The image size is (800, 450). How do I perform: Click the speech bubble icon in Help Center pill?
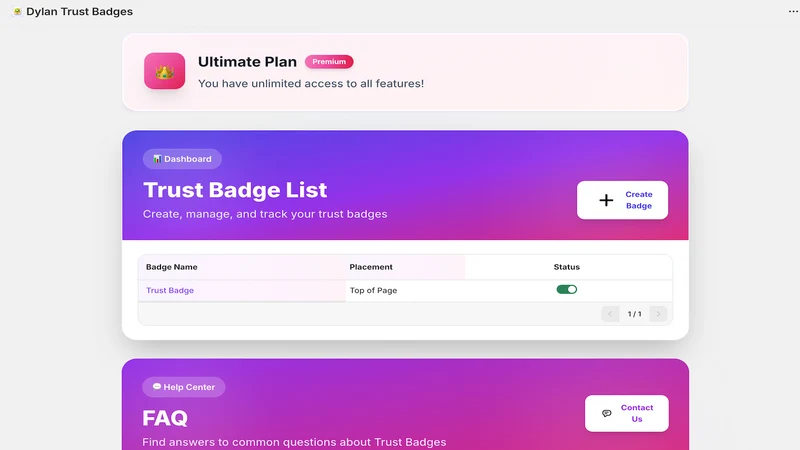coord(157,387)
